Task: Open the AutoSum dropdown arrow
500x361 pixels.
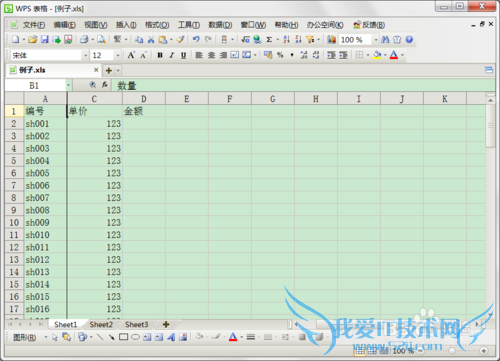Action: coord(277,40)
